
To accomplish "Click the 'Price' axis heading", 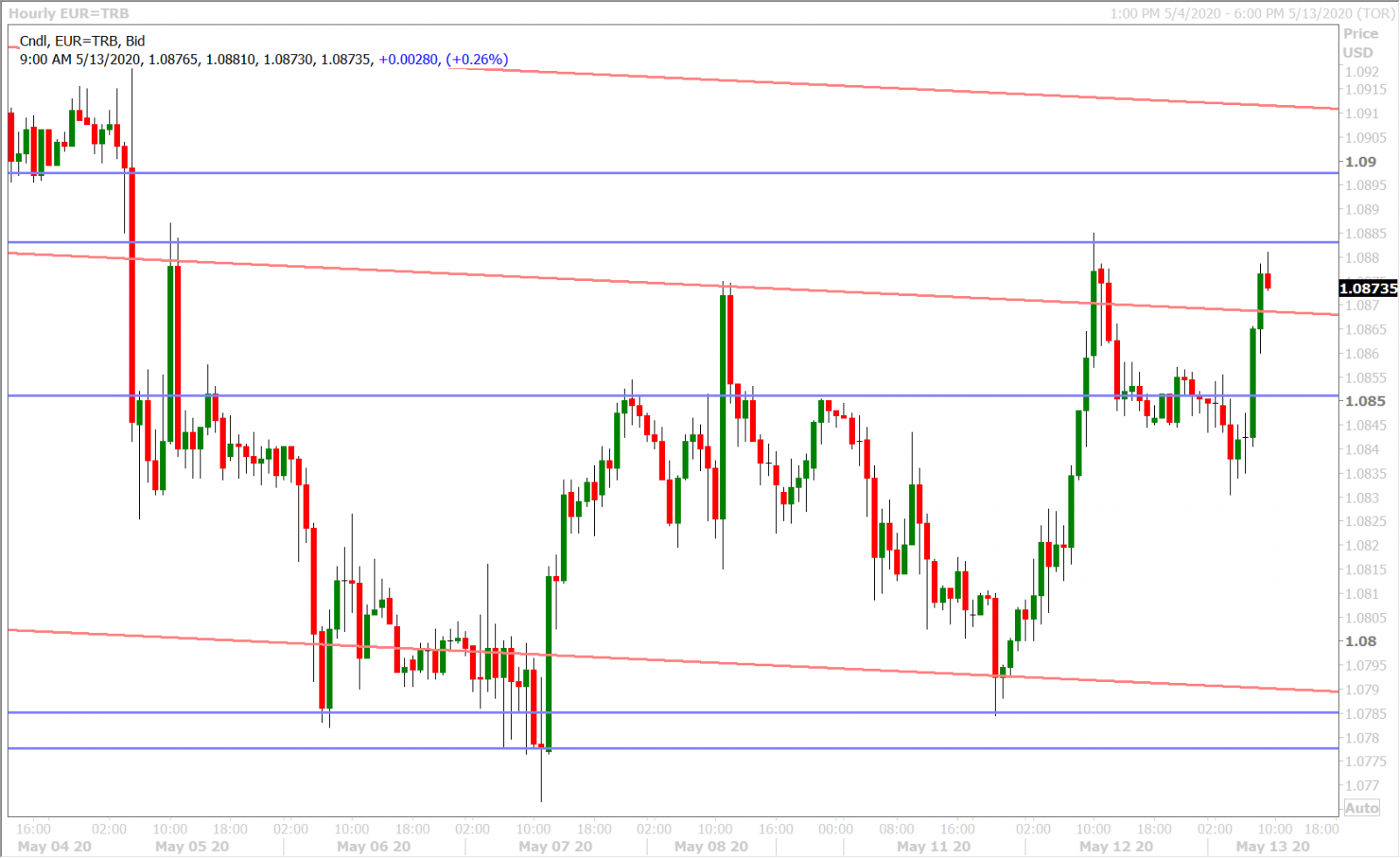I will pos(1361,33).
